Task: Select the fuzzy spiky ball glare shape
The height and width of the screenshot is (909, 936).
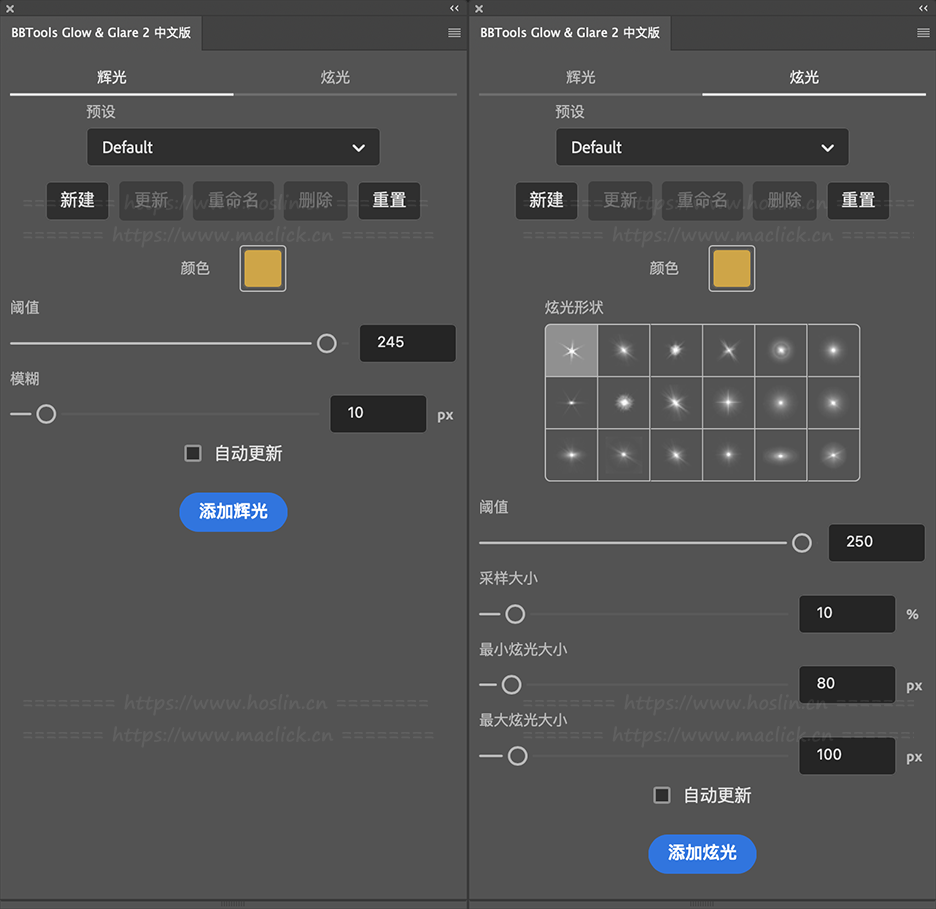Action: coord(624,403)
